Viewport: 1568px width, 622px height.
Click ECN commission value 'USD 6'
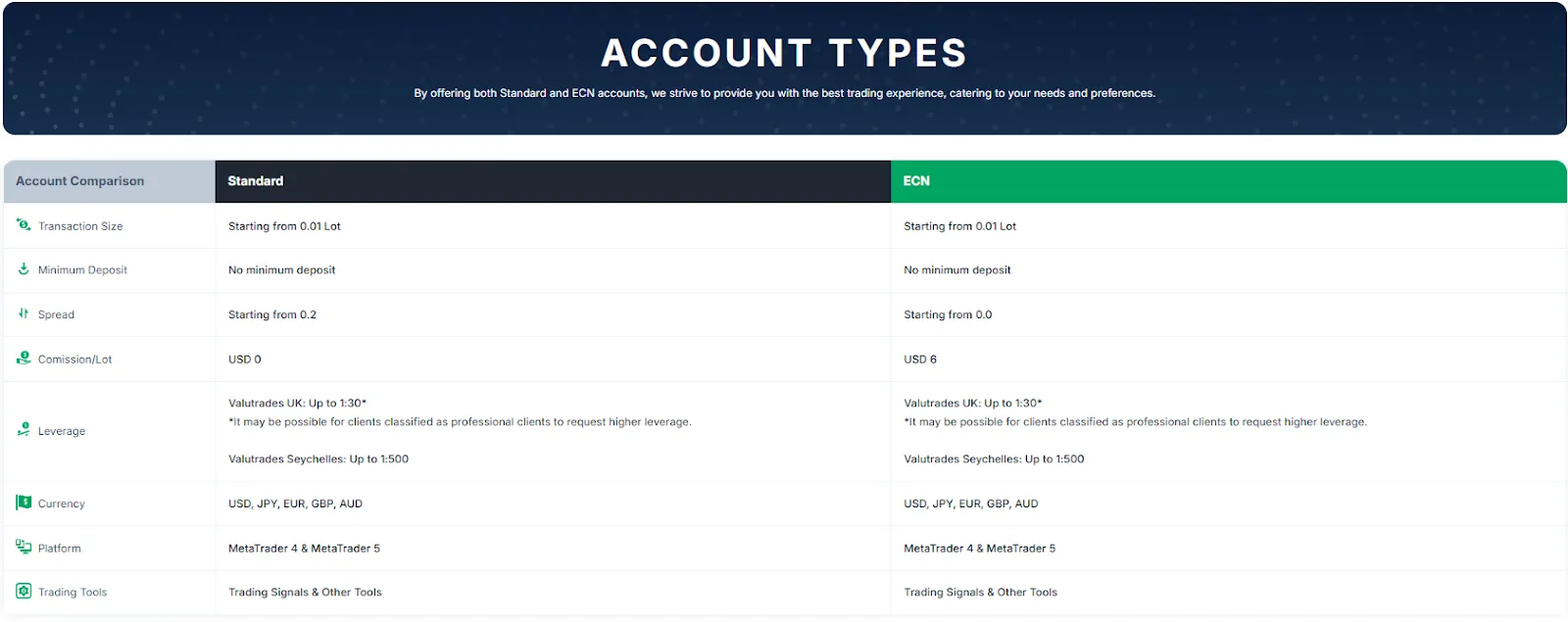pyautogui.click(x=920, y=359)
